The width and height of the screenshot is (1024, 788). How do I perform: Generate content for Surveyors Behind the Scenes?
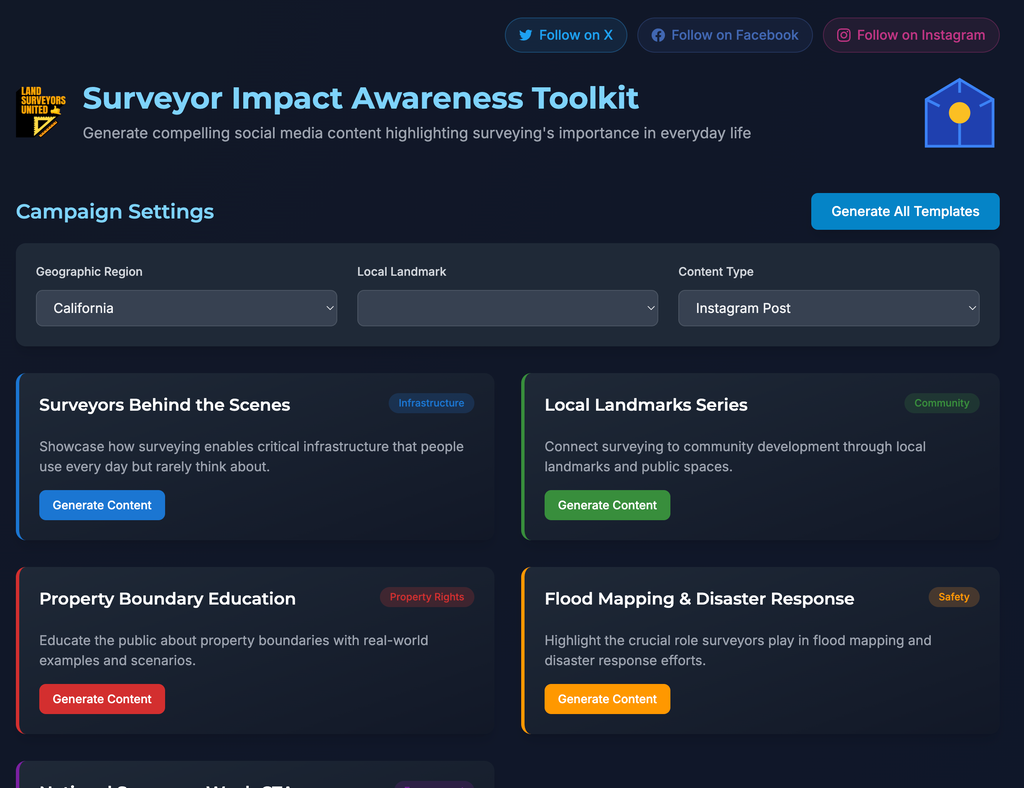[102, 505]
